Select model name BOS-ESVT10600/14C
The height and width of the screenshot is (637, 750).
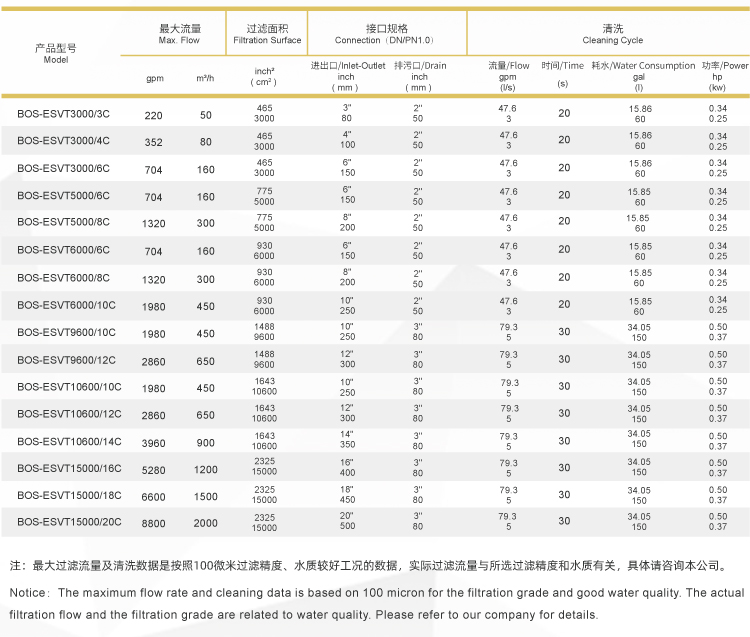[69, 441]
